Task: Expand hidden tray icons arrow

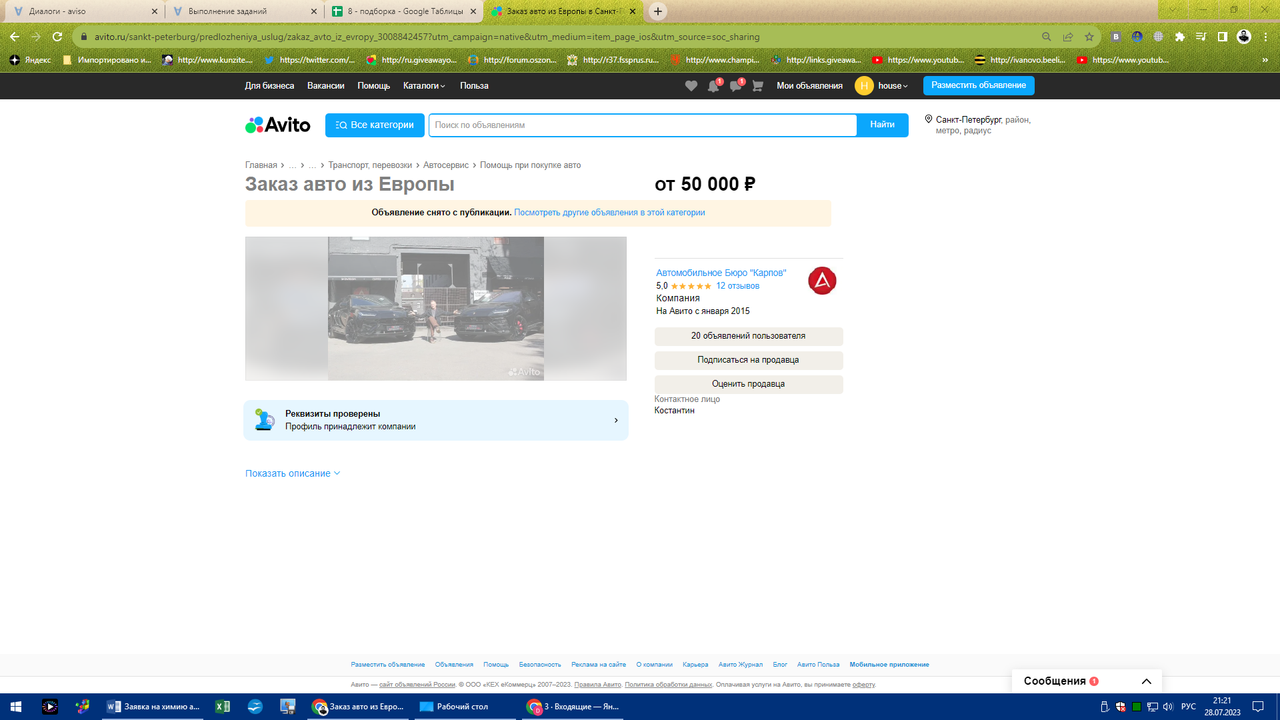Action: pyautogui.click(x=1093, y=707)
